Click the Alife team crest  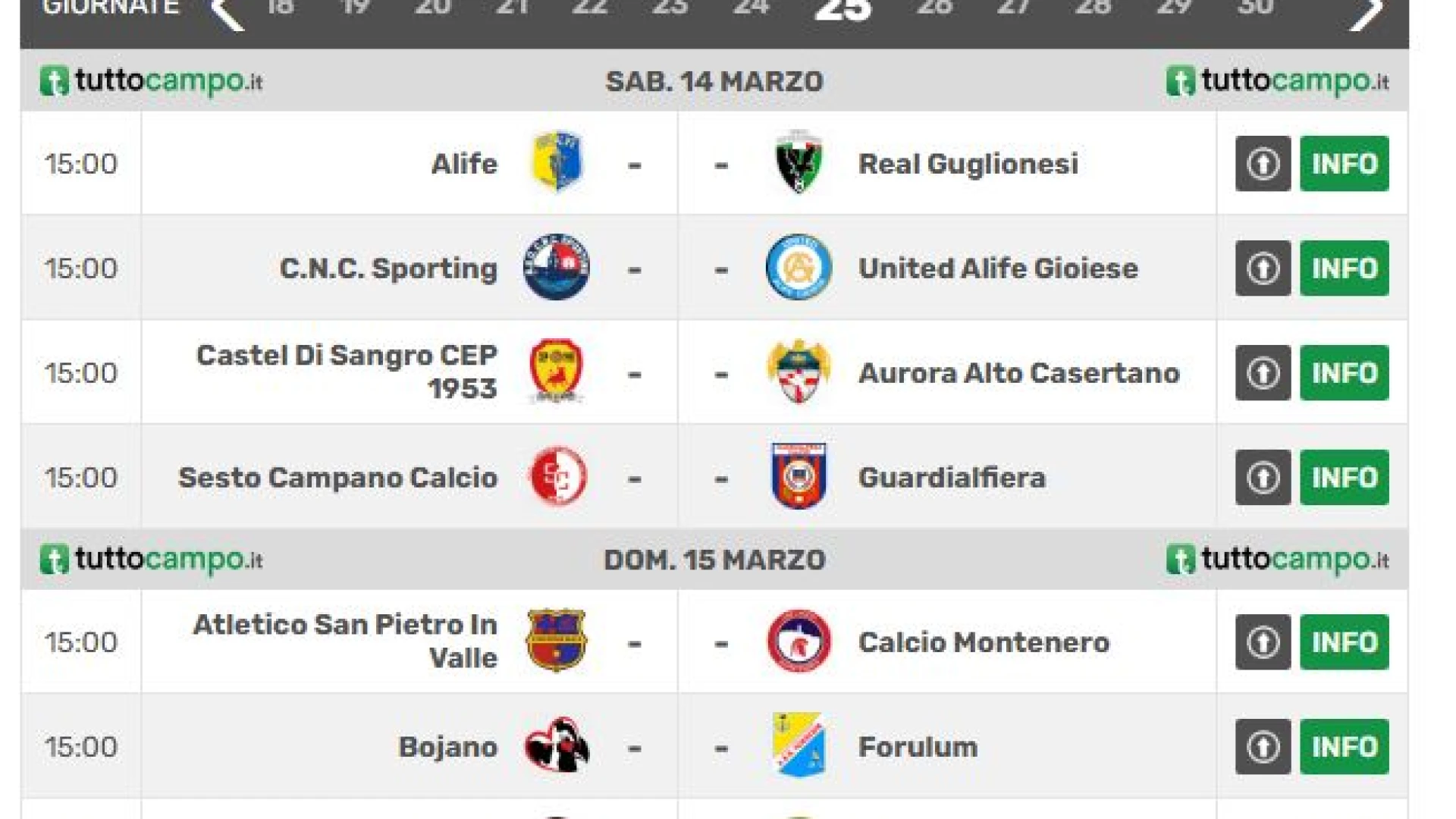click(557, 163)
